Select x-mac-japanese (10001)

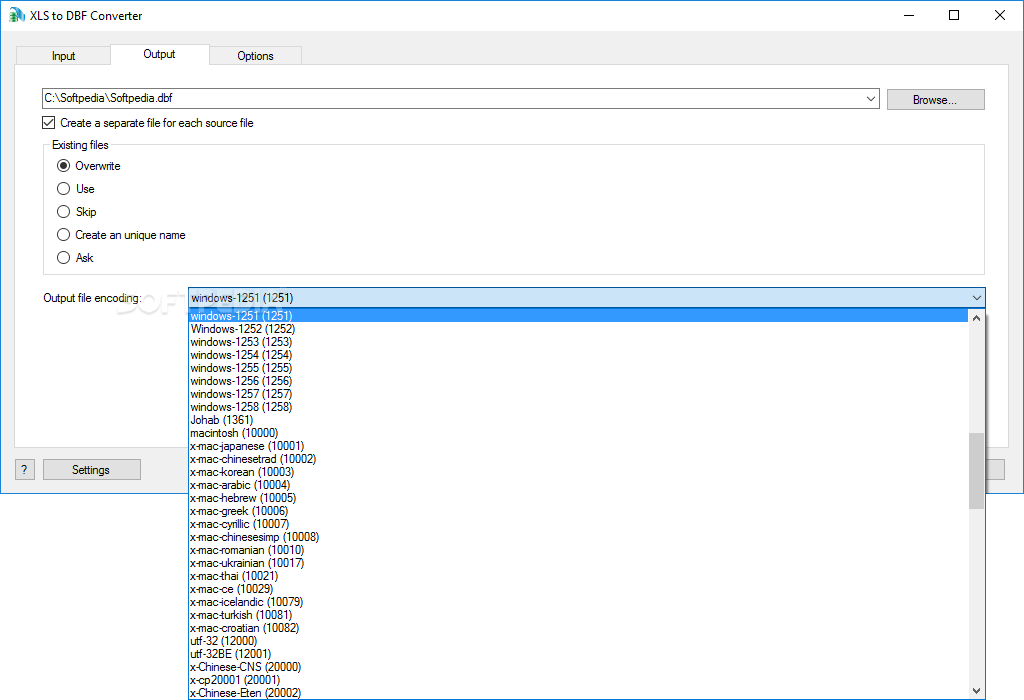click(578, 446)
